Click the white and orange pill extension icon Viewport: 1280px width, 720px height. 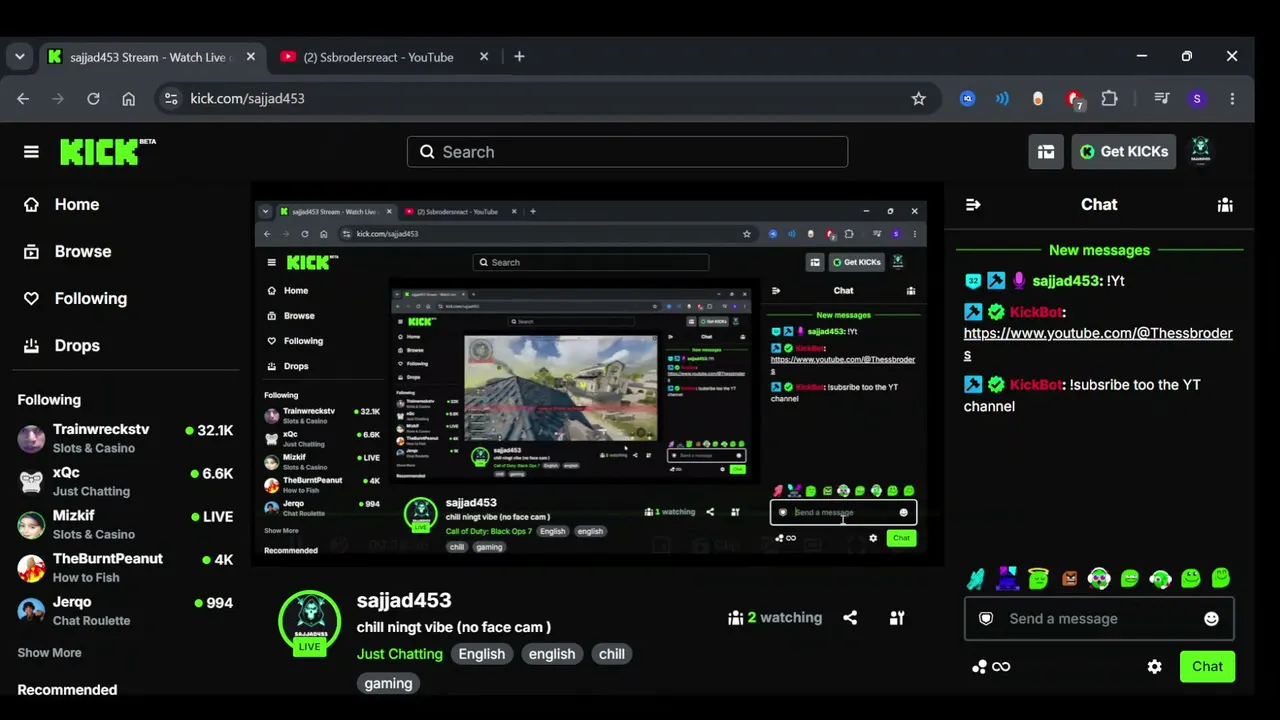click(x=1038, y=98)
